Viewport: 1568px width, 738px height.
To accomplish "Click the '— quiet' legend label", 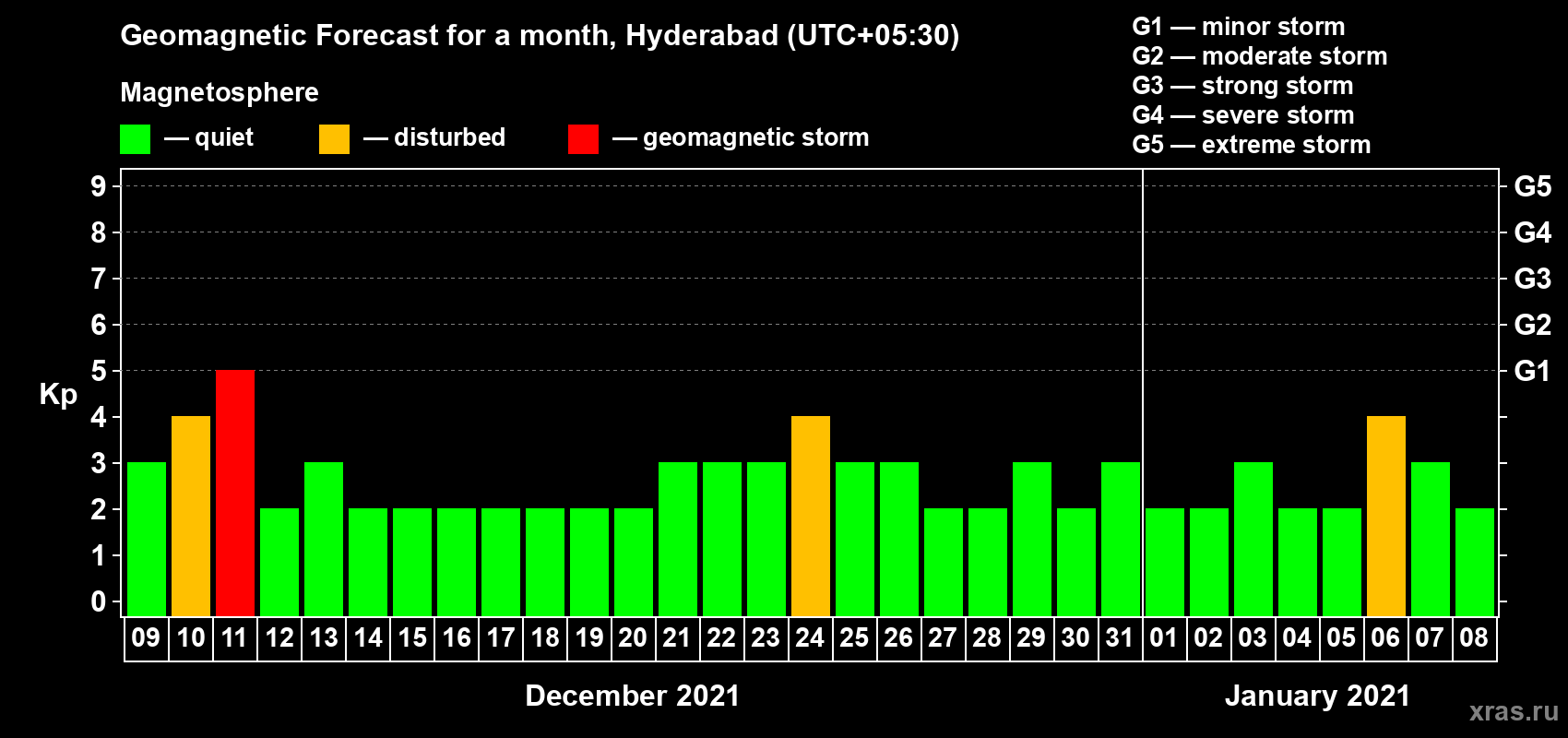I will point(208,138).
